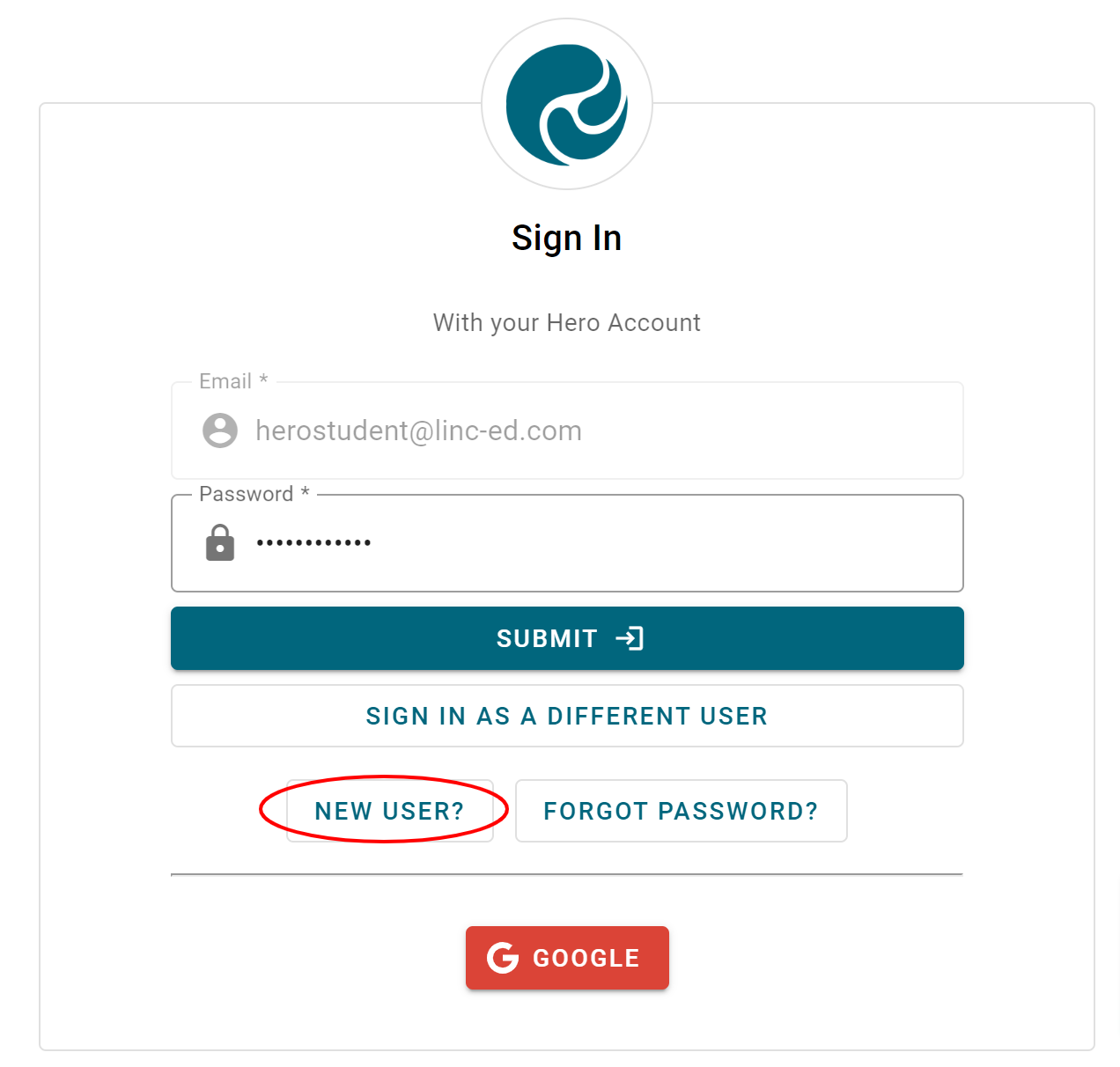Open the New User? registration option
1120x1067 pixels.
tap(389, 811)
